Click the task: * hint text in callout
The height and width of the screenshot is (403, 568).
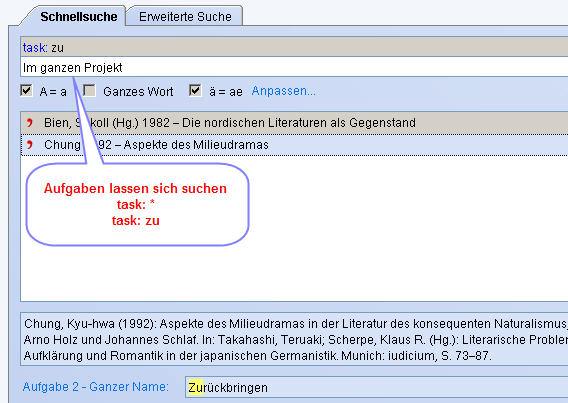point(135,205)
